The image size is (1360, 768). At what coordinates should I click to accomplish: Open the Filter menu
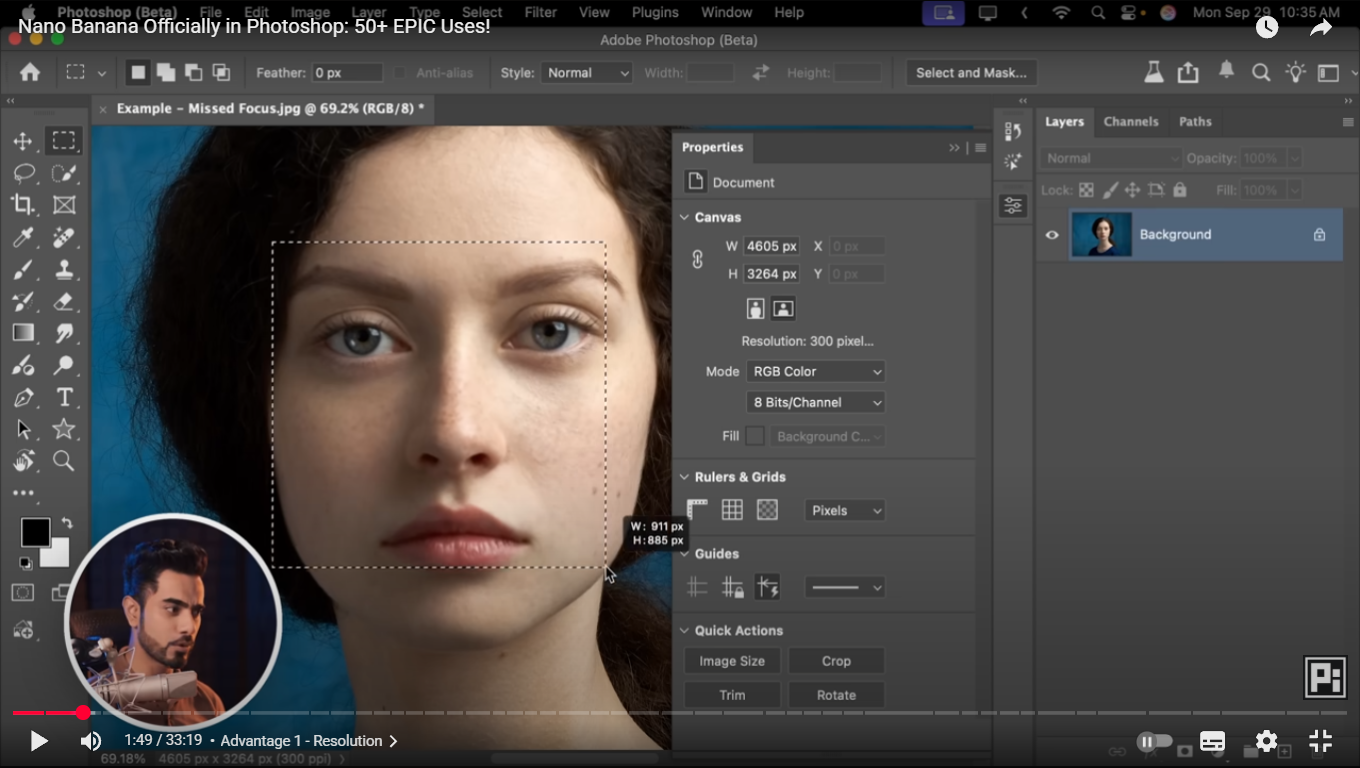[540, 13]
